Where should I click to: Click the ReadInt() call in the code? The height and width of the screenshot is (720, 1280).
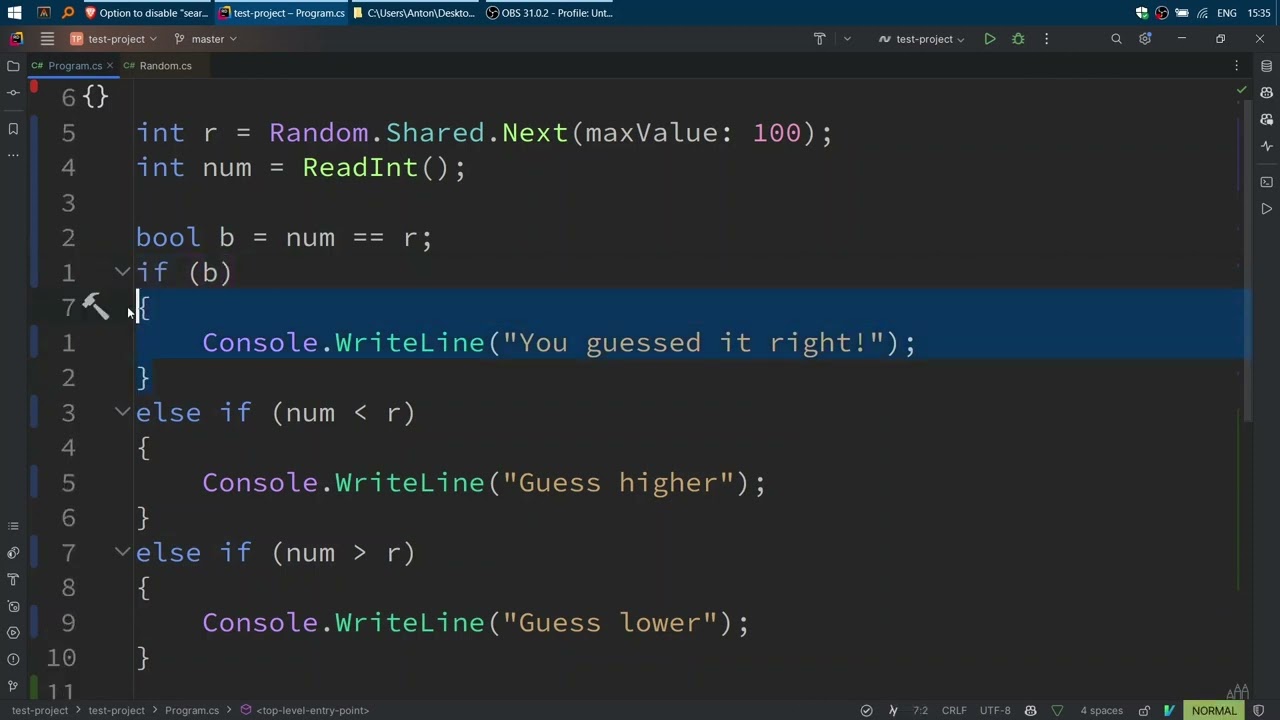[376, 167]
